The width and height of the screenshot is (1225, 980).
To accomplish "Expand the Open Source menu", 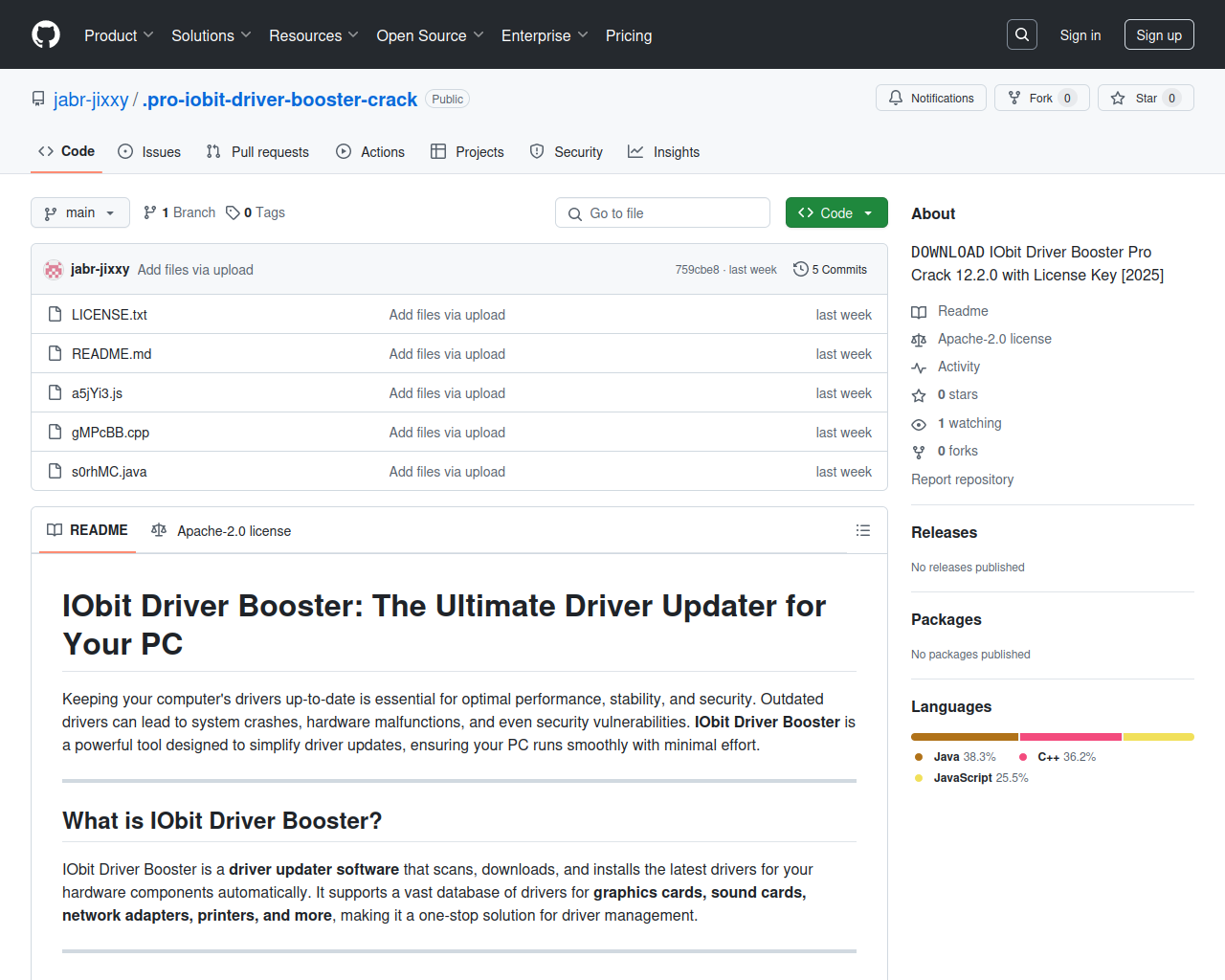I will [431, 35].
